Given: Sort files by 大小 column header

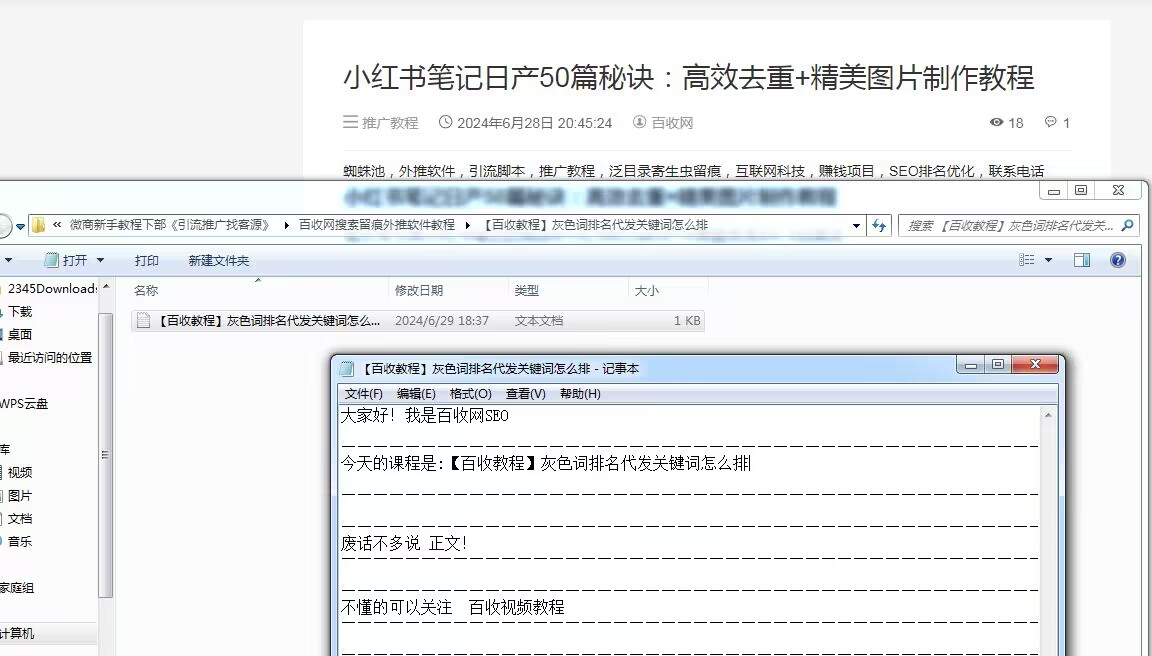Looking at the screenshot, I should pos(647,290).
